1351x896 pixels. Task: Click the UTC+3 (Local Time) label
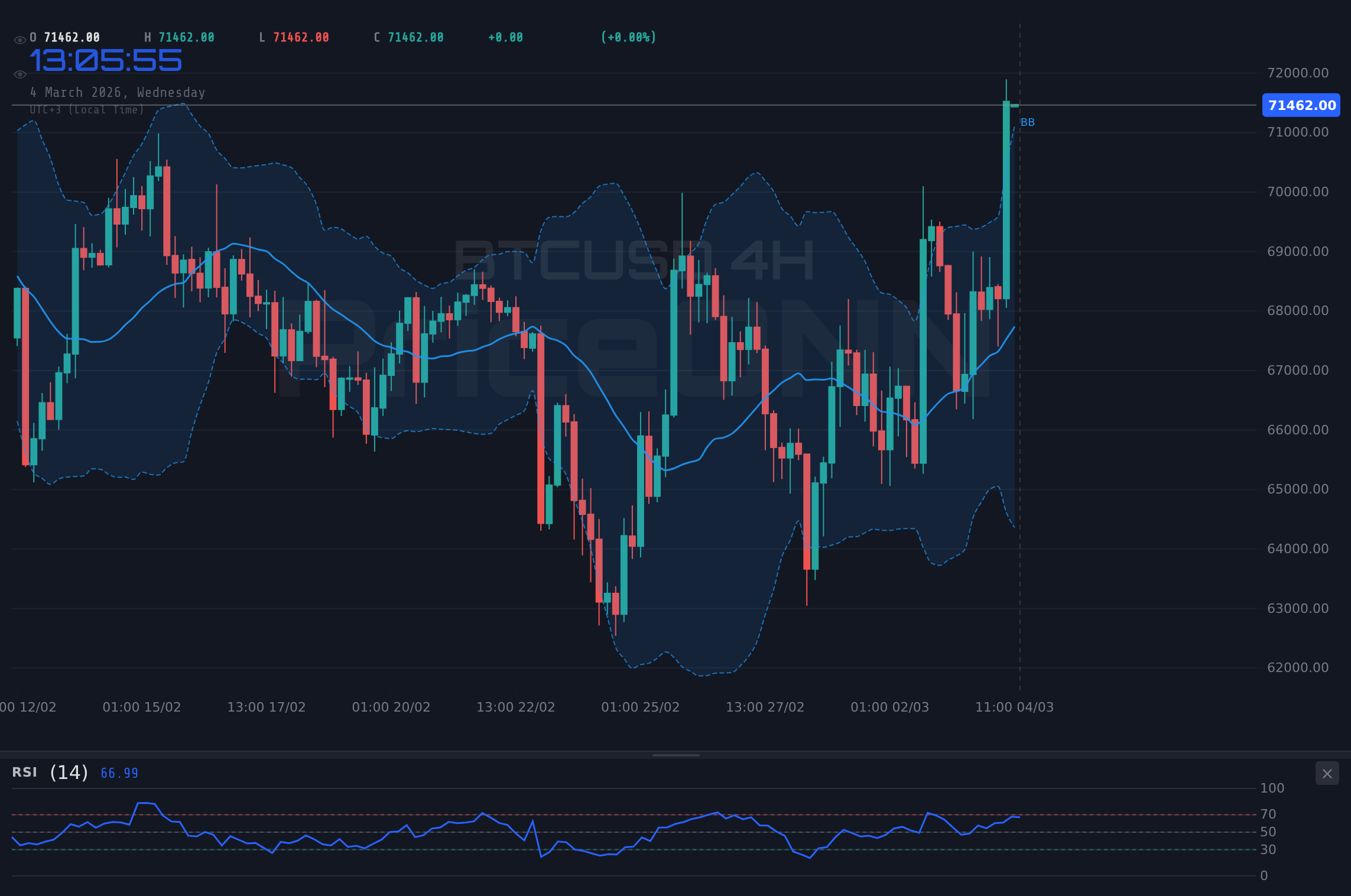click(x=86, y=109)
